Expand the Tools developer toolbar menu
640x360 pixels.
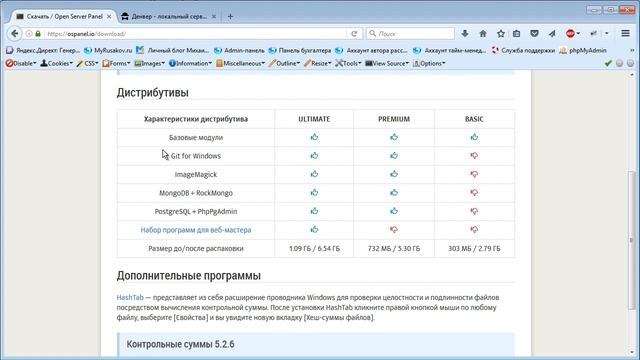[x=348, y=63]
